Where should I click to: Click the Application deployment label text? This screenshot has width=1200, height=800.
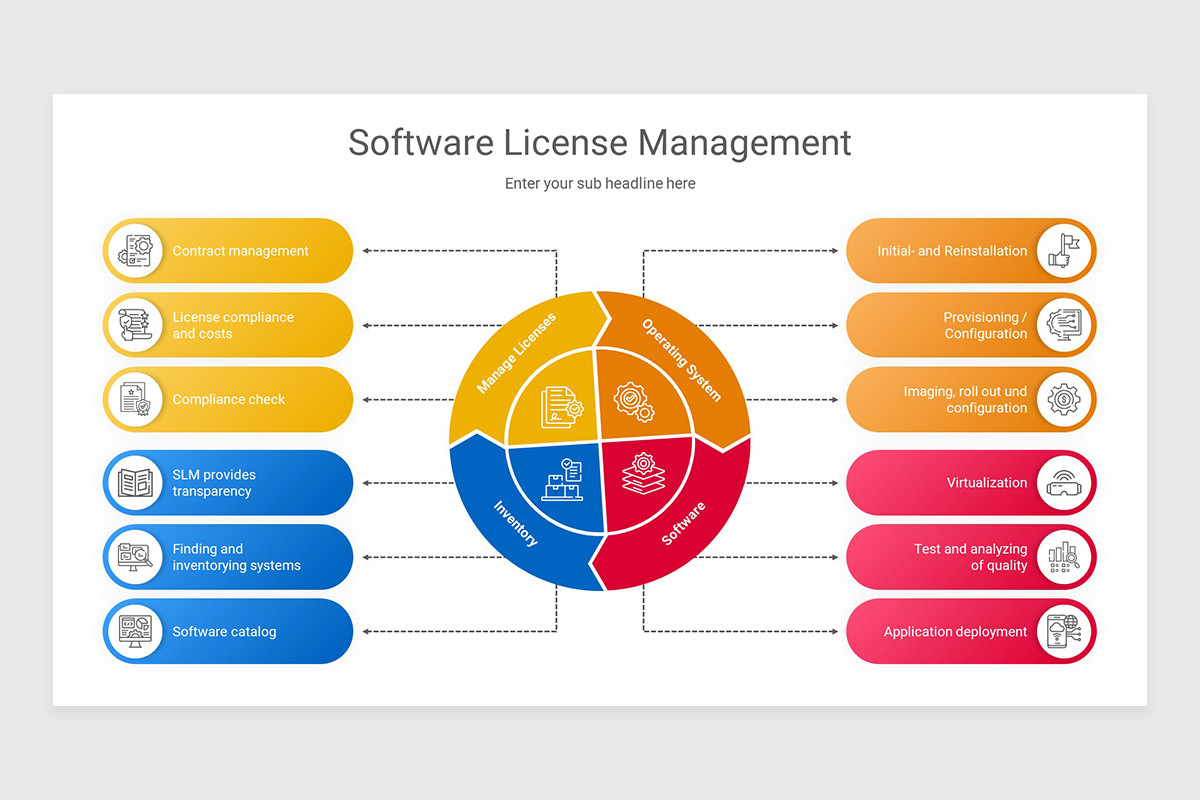coord(955,632)
